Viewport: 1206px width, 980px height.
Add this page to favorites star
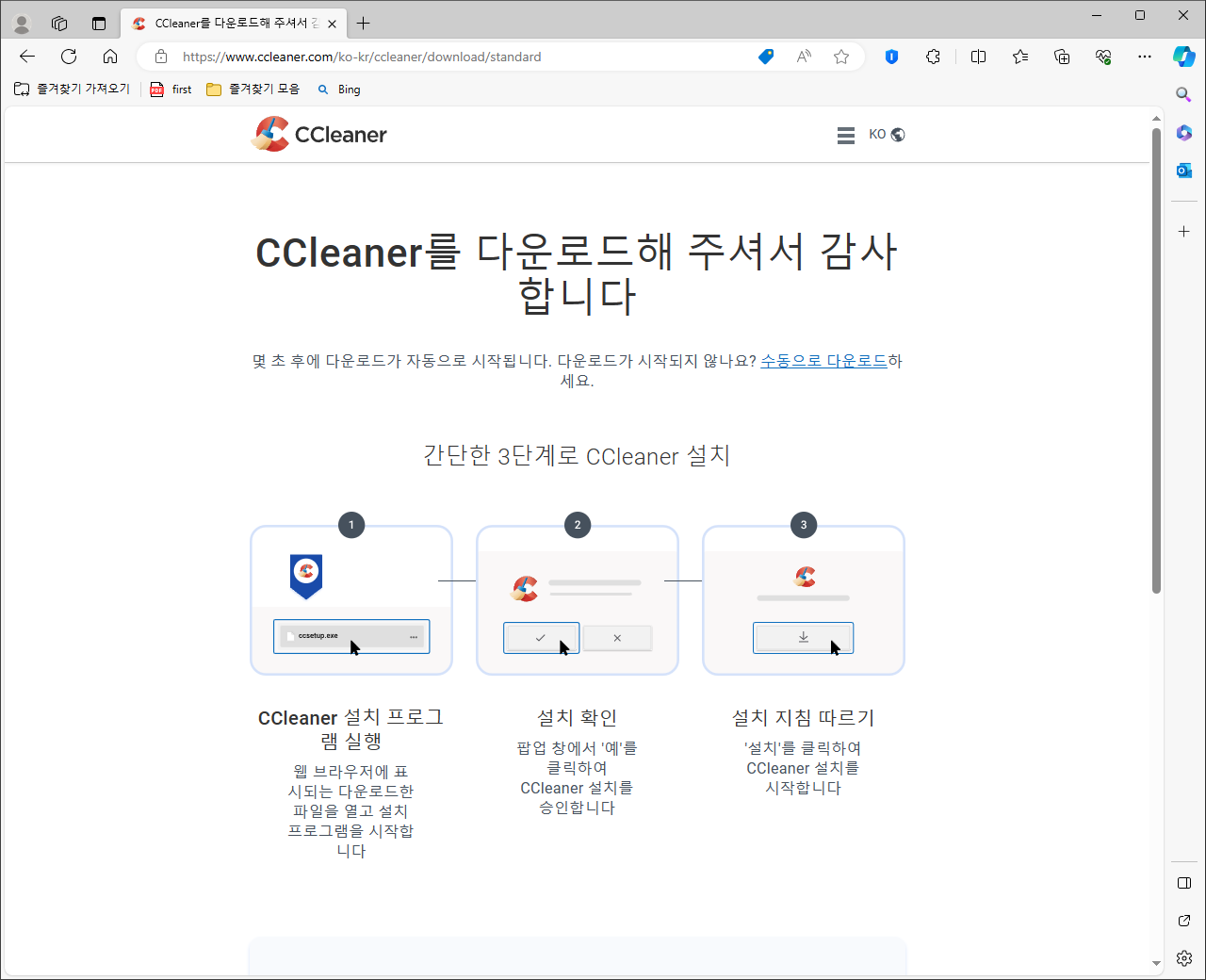pyautogui.click(x=841, y=57)
